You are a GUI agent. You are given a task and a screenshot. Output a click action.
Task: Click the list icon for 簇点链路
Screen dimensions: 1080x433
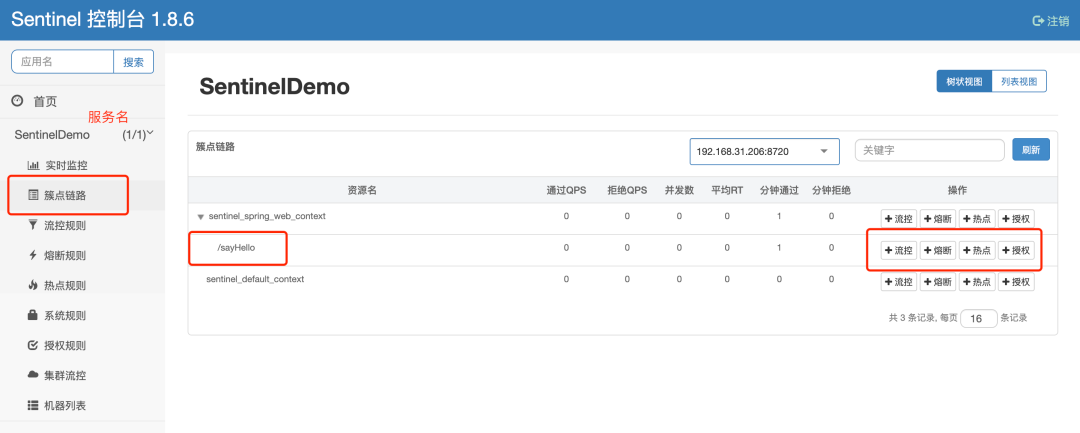click(32, 196)
